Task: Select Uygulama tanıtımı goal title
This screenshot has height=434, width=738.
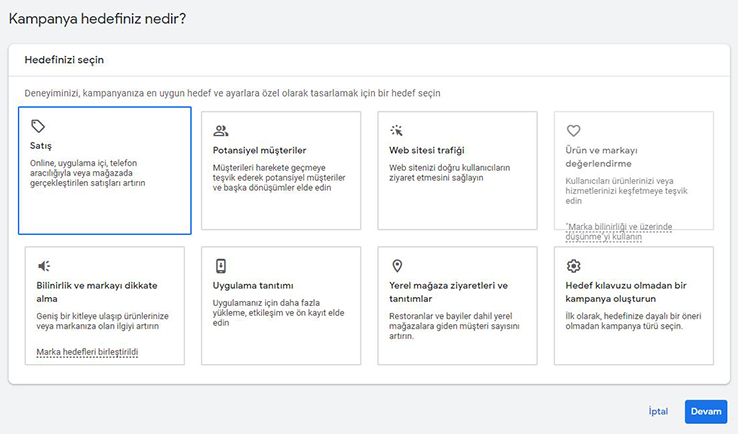Action: click(253, 285)
